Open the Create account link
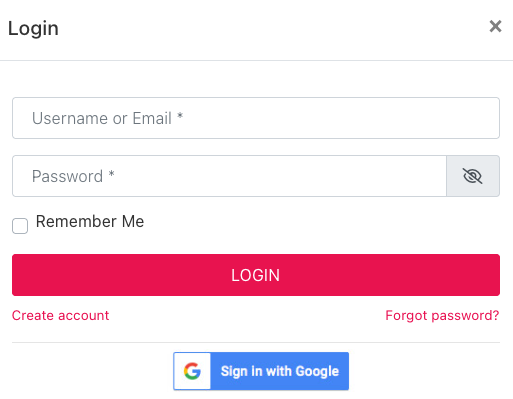 pos(60,315)
